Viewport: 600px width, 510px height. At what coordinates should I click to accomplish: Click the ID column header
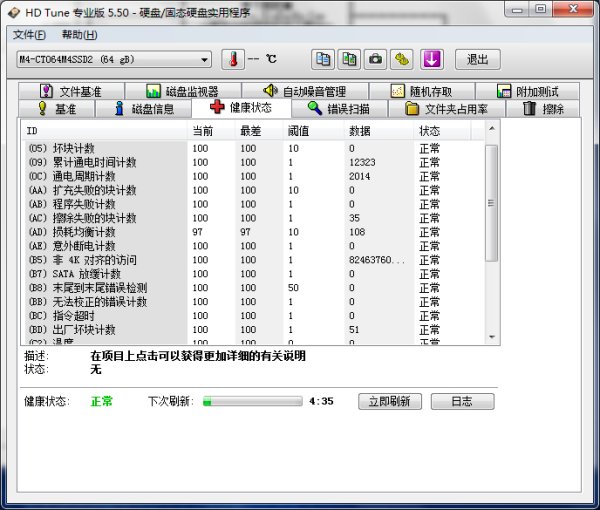point(106,131)
